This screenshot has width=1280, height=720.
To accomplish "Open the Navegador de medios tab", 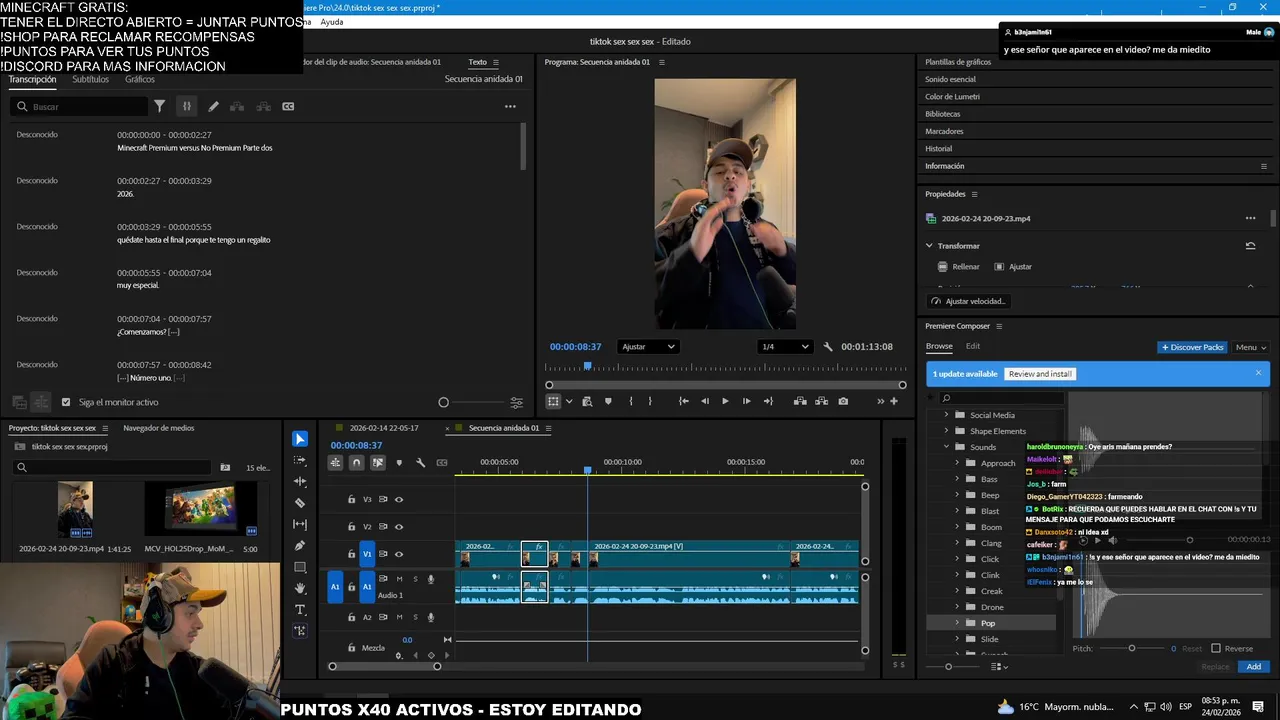I will pyautogui.click(x=158, y=428).
